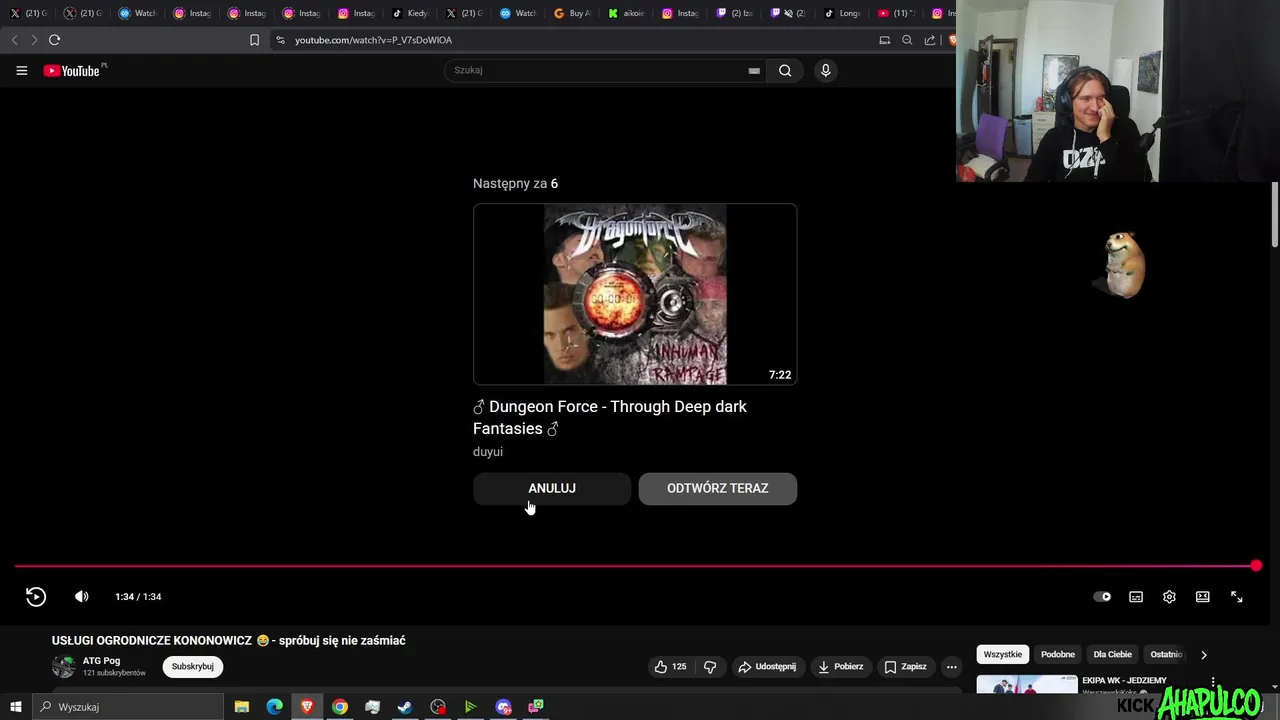Expand more filter chips with arrow
The width and height of the screenshot is (1280, 720).
tap(1204, 655)
